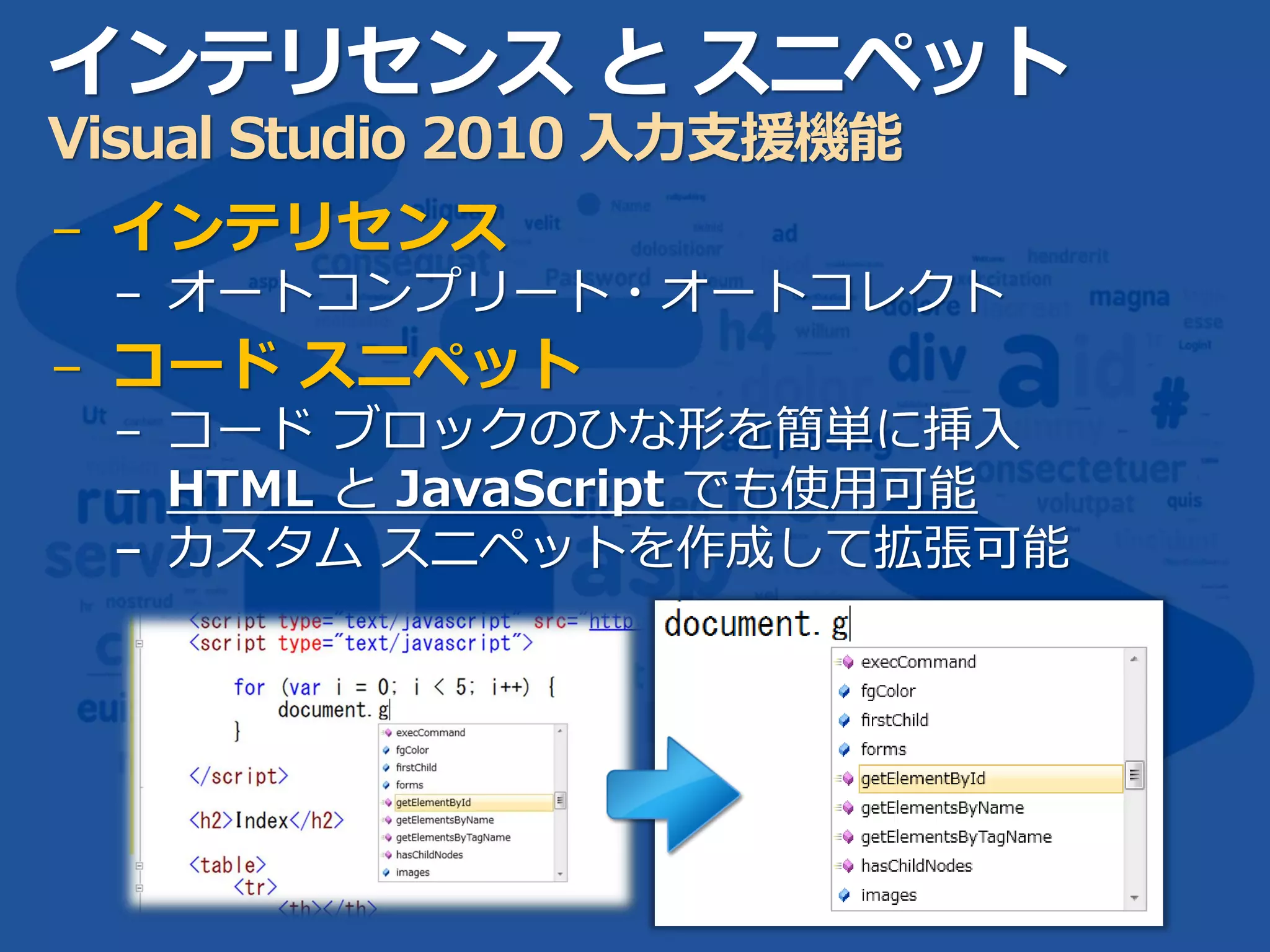Click scroll-down arrow of small editor IntelliSense list

(560, 874)
